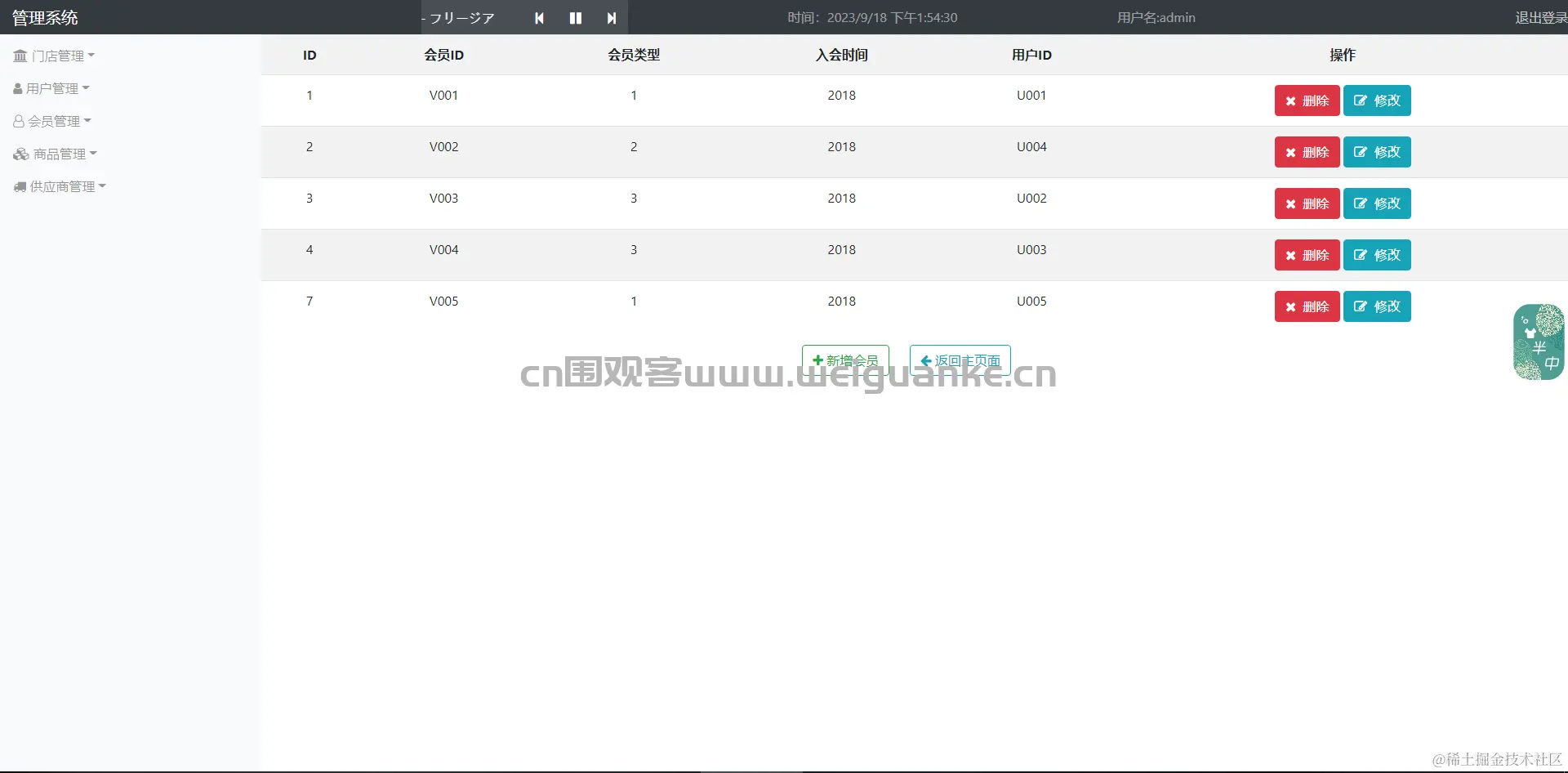
Task: Click the 会员类型 column header
Action: pyautogui.click(x=634, y=55)
